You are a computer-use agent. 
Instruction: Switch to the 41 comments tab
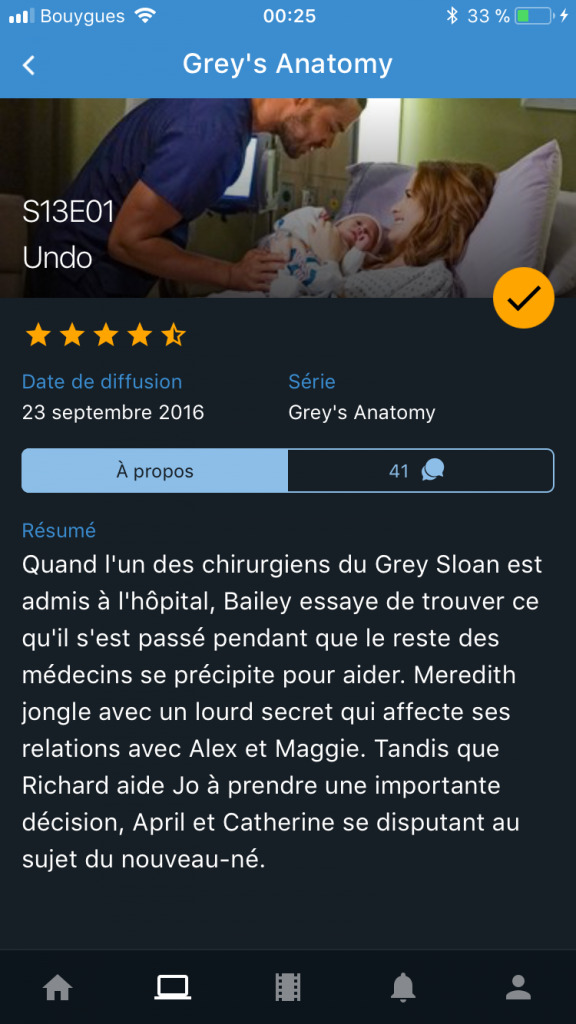pyautogui.click(x=421, y=471)
